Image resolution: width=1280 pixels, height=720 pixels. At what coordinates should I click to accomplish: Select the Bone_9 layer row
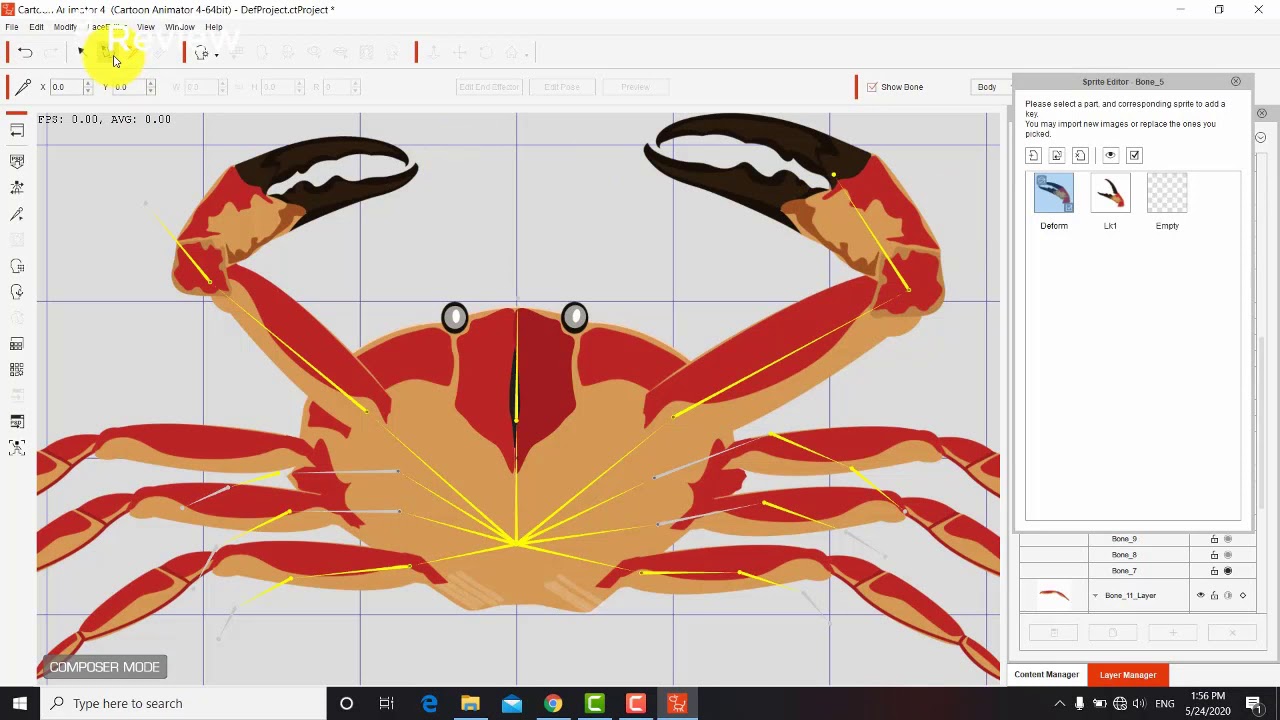(x=1136, y=539)
